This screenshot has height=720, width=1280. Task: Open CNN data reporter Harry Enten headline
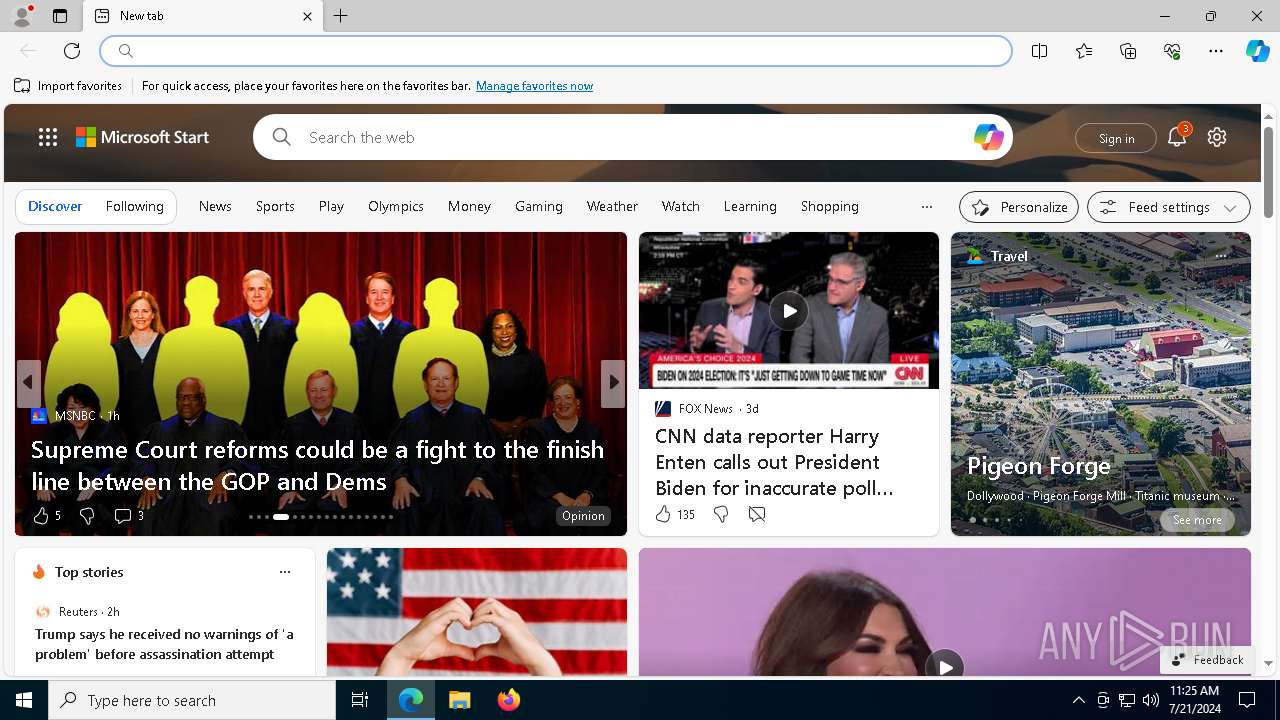point(774,462)
